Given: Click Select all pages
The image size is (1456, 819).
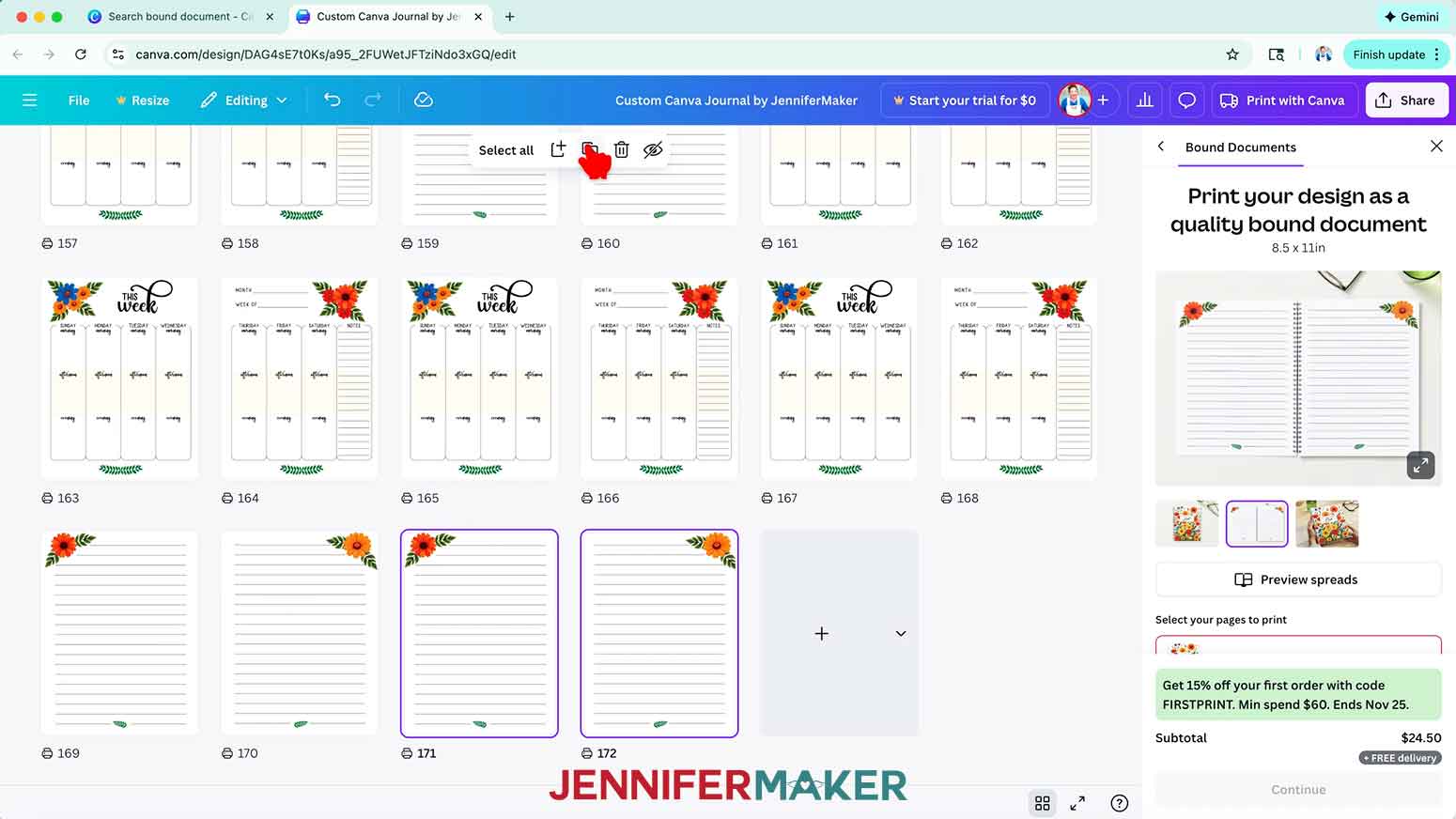Looking at the screenshot, I should (x=505, y=150).
